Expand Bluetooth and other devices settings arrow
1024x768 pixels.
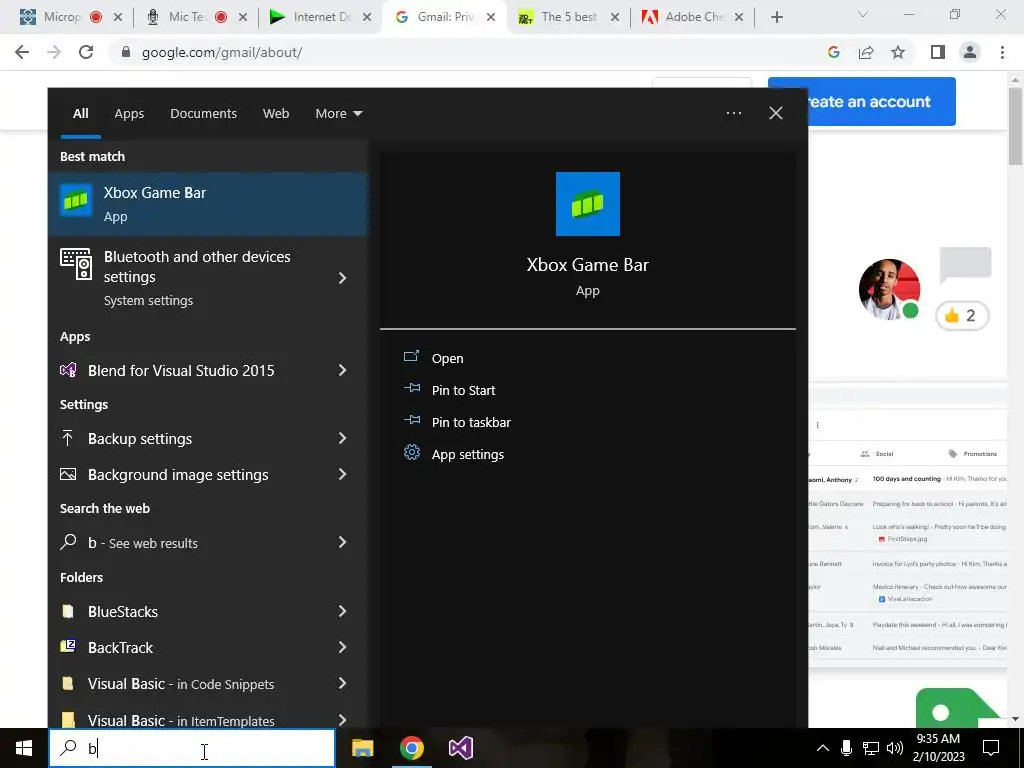342,278
